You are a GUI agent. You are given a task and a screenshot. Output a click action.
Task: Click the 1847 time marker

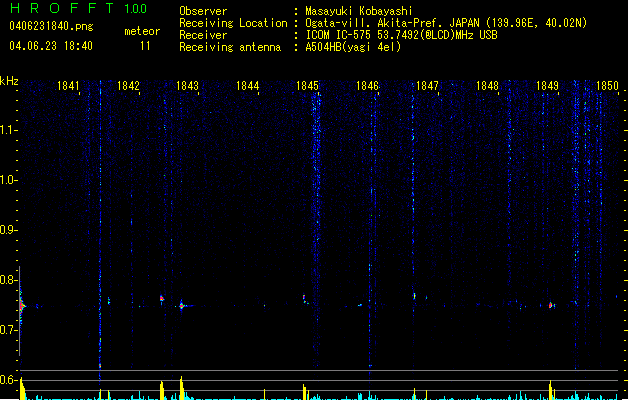[x=427, y=86]
